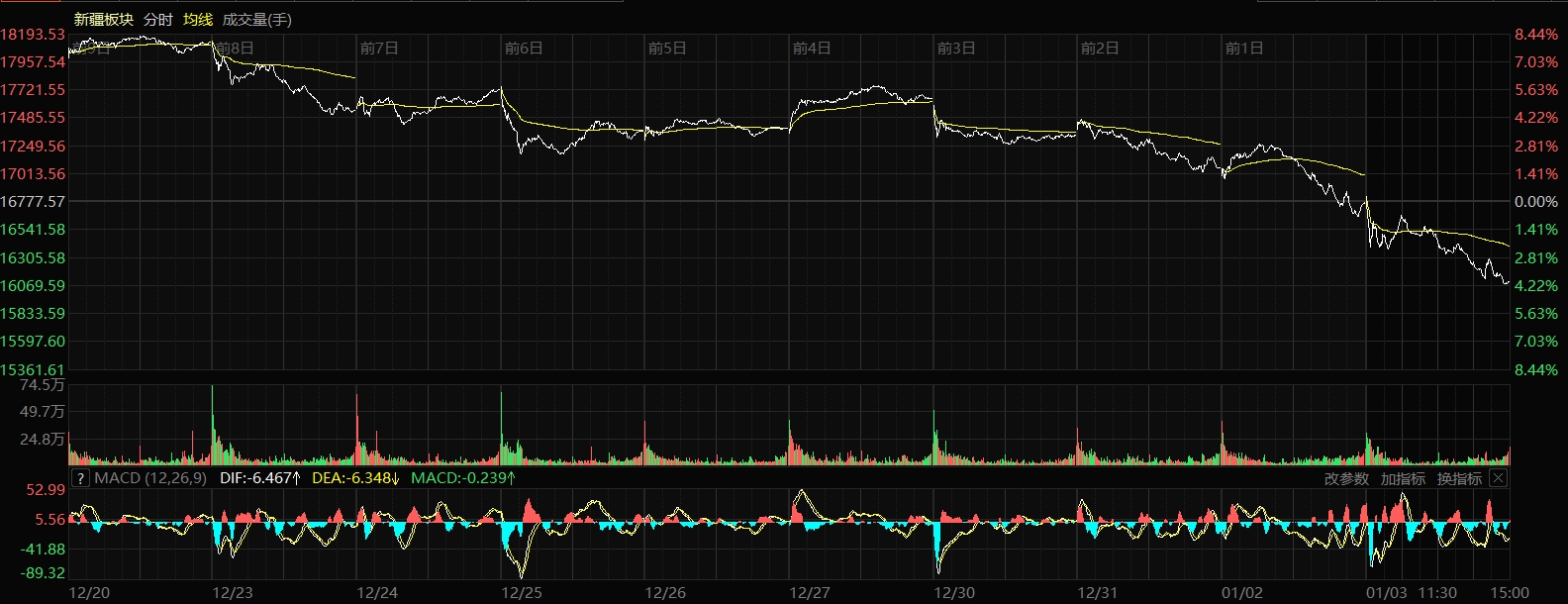
Task: Click the 成交量(手) volume label
Action: point(257,20)
